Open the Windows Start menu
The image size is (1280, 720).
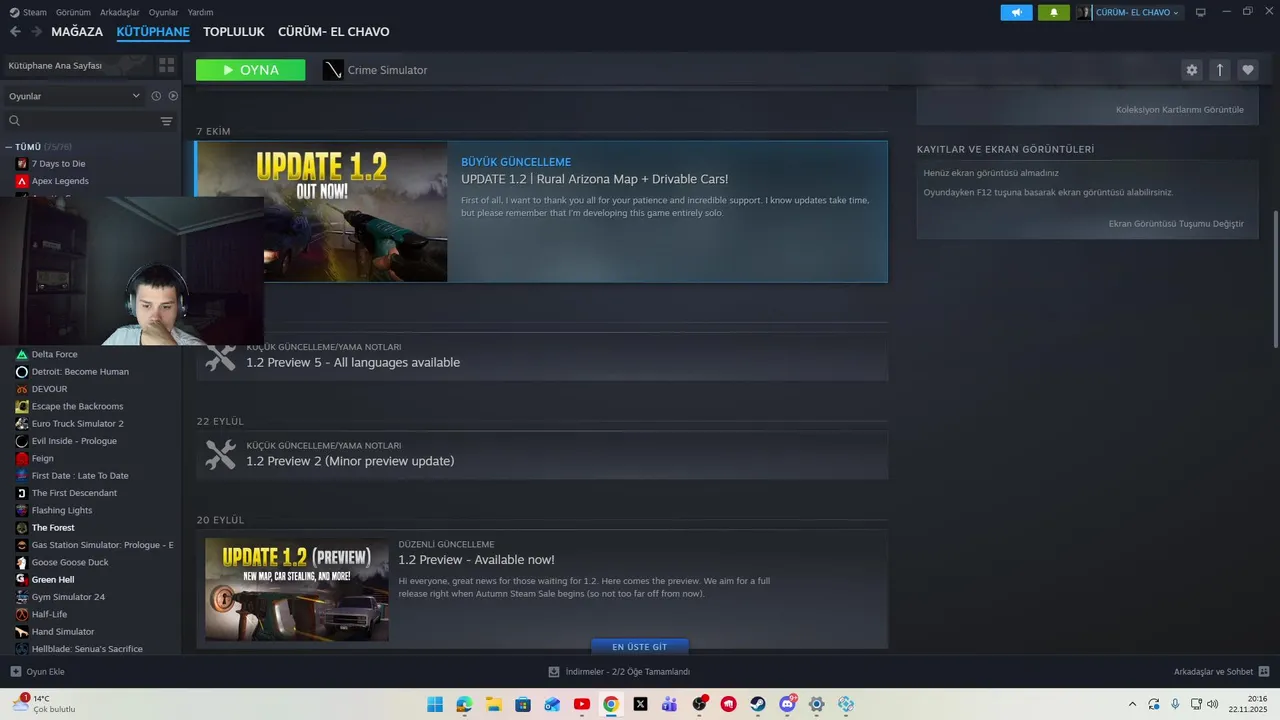coord(435,704)
